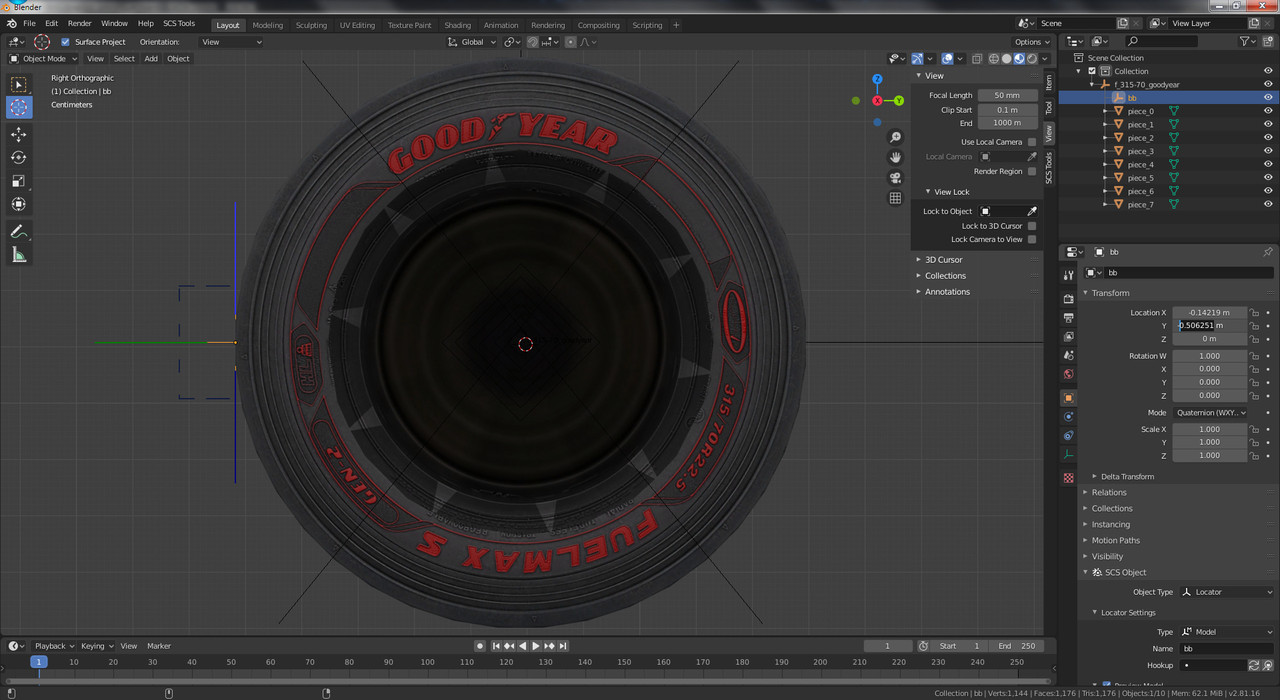This screenshot has height=700, width=1280.
Task: Open the Keying popover in timeline
Action: (96, 646)
